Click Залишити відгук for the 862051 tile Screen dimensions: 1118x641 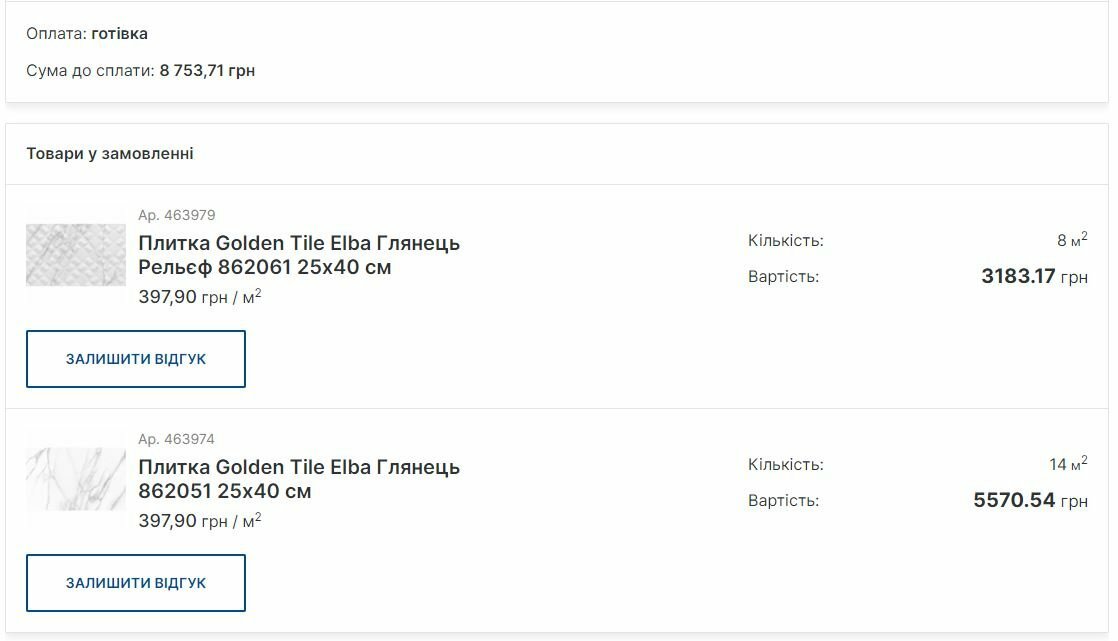[136, 583]
